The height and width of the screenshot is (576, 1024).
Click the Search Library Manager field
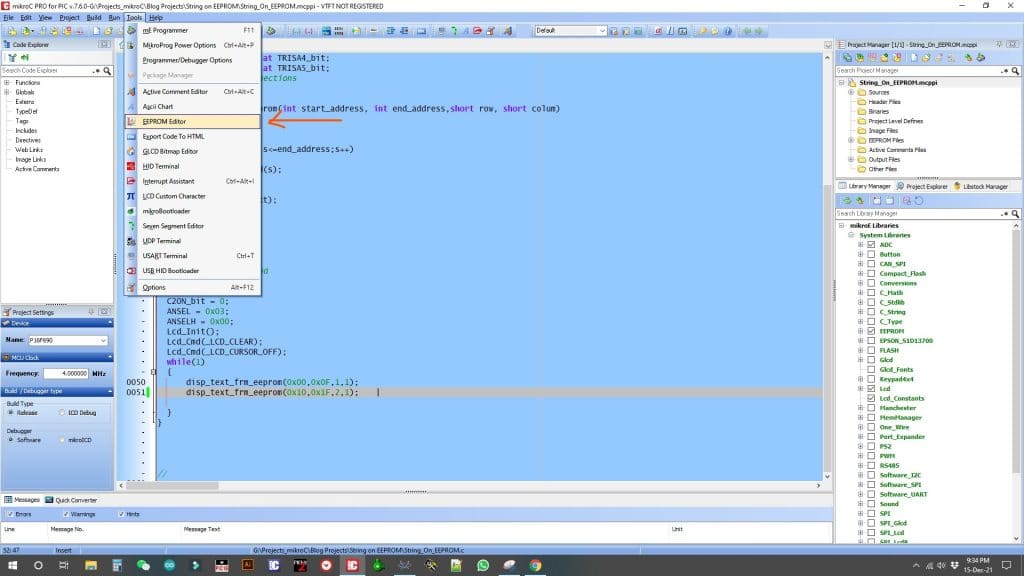click(918, 214)
